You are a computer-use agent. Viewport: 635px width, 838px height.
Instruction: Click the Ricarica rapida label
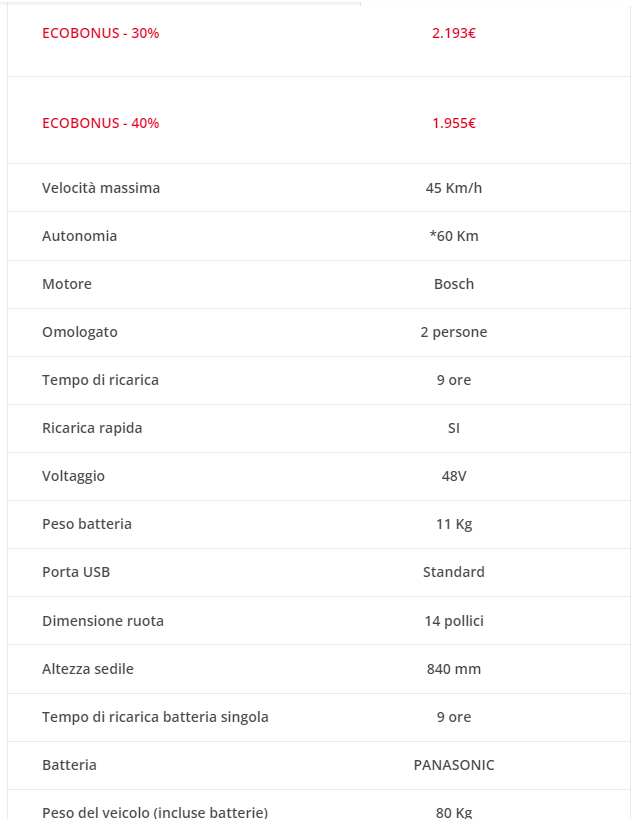click(92, 428)
